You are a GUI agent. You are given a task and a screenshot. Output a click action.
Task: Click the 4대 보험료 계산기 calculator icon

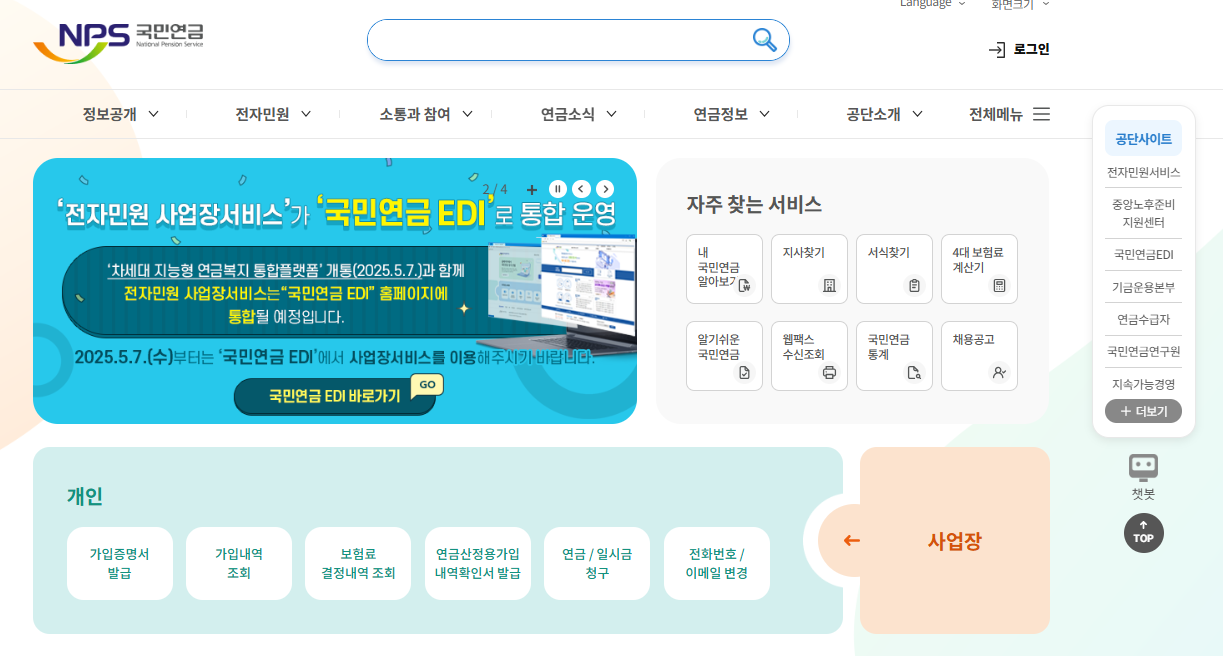click(x=979, y=268)
